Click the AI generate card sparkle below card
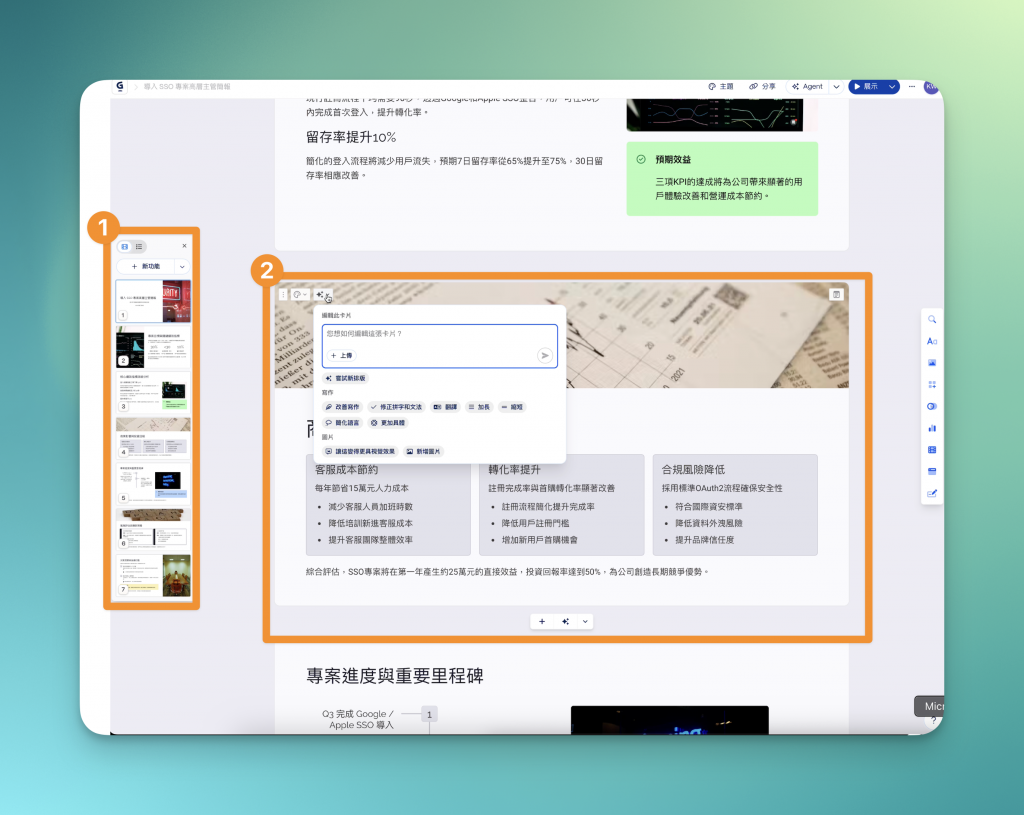The width and height of the screenshot is (1024, 815). [566, 622]
